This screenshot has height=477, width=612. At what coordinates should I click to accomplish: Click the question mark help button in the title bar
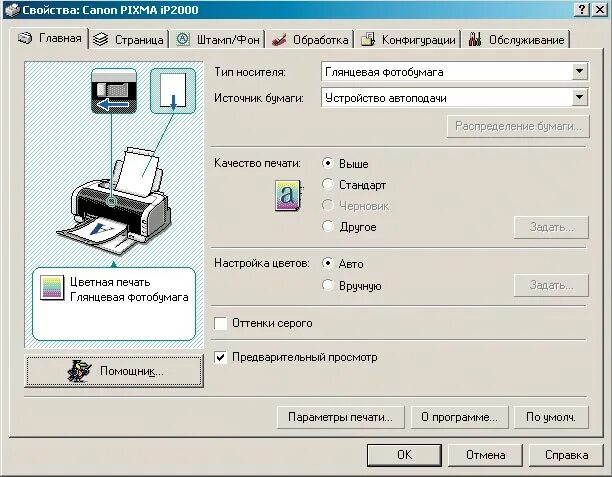click(x=582, y=9)
